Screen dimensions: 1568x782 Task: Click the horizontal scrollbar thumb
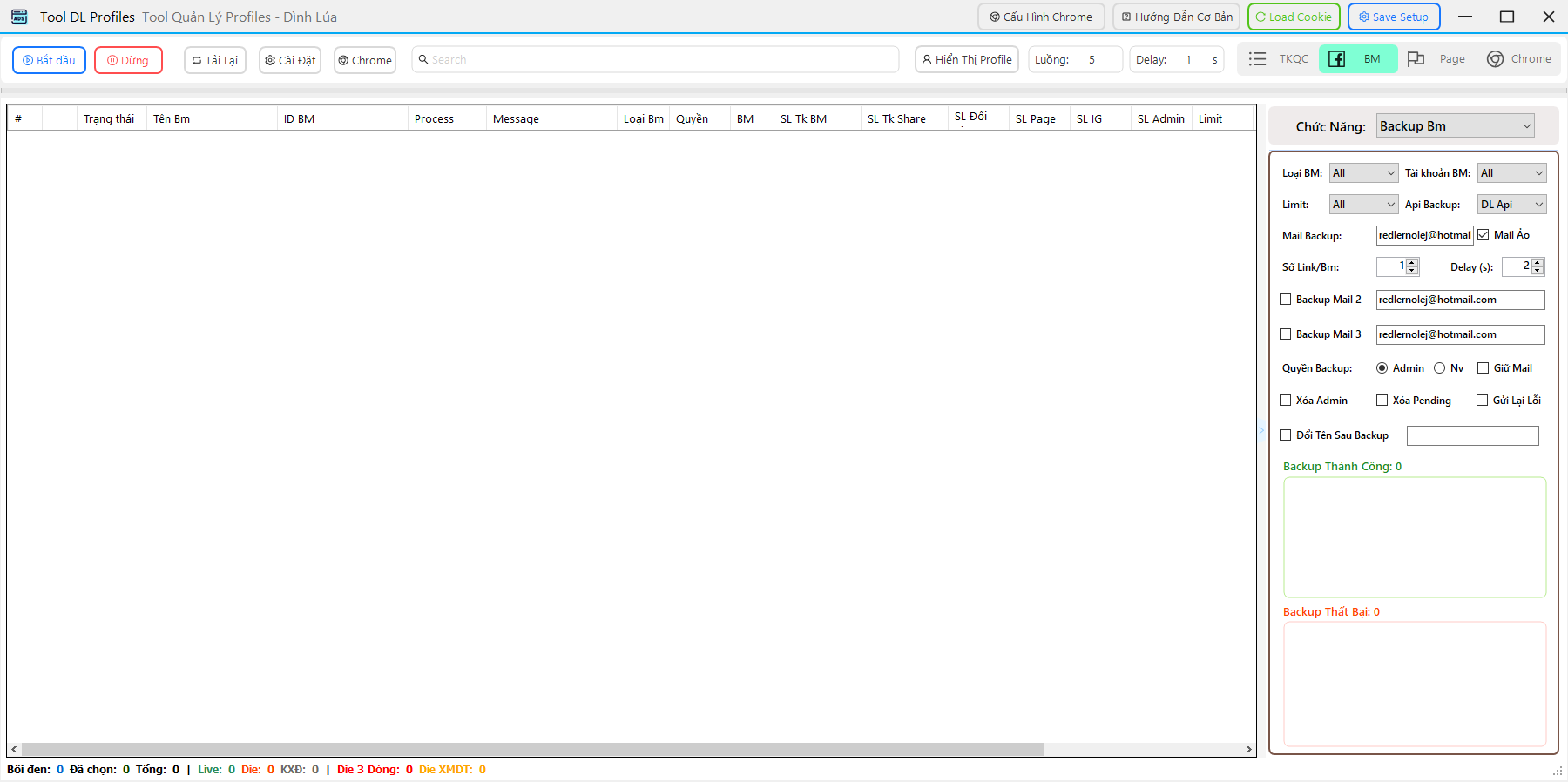pos(532,749)
